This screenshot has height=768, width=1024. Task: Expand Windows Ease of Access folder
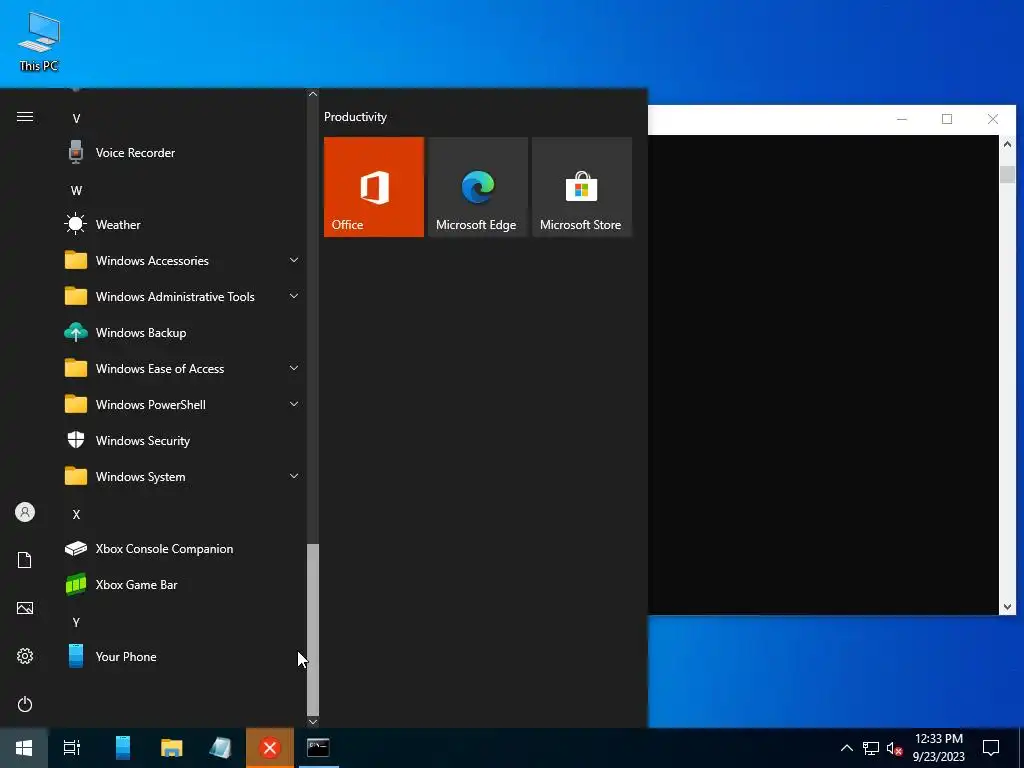[183, 369]
